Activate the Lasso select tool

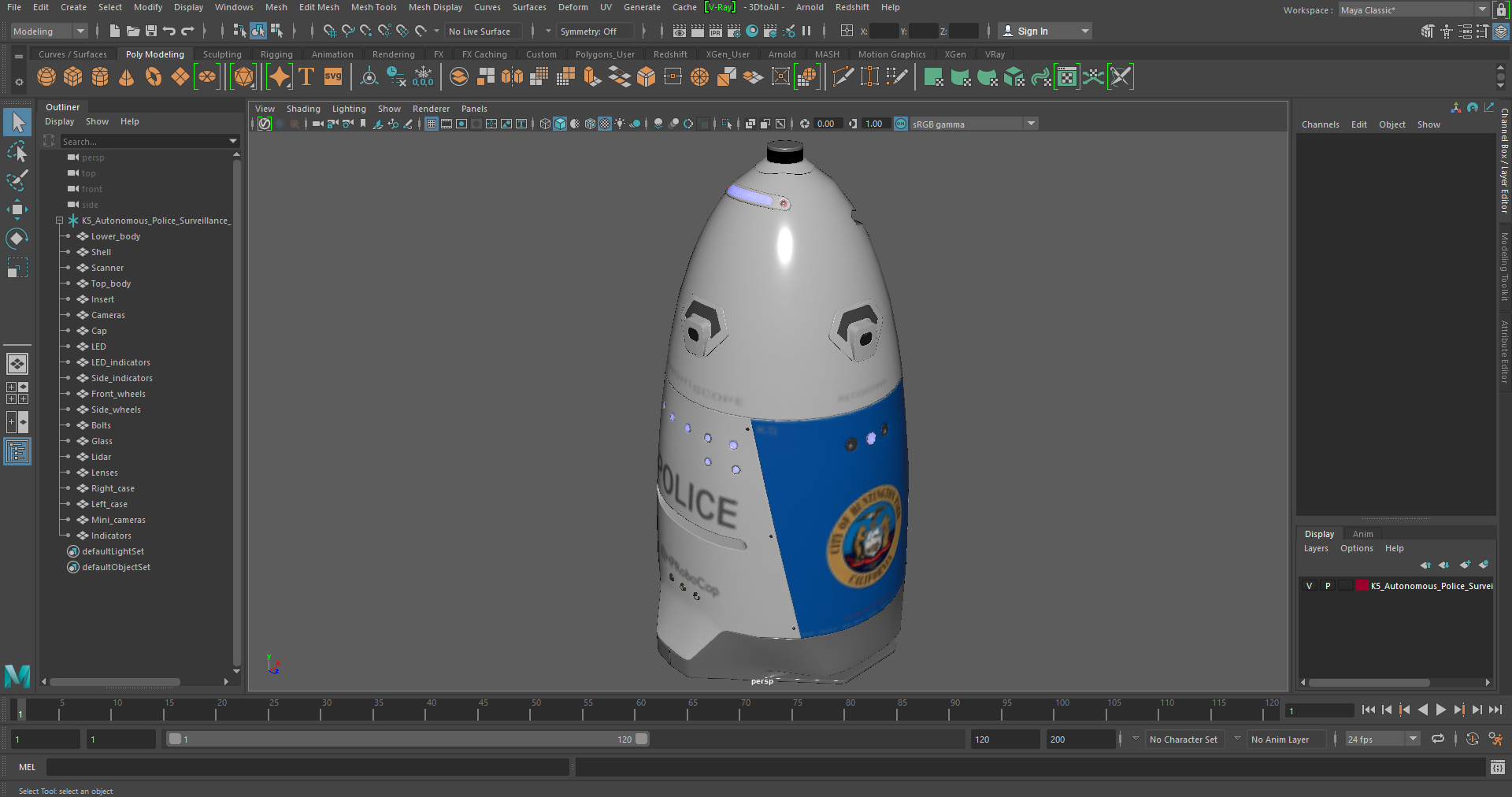17,151
